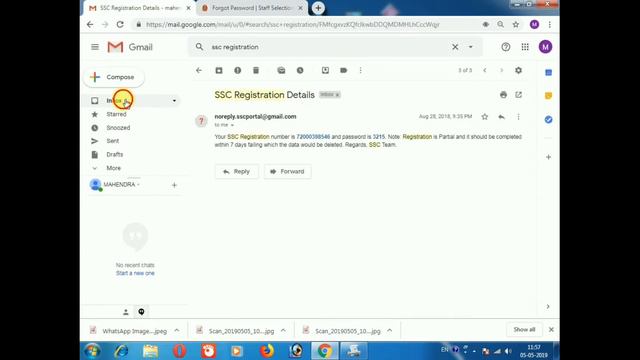Open a new browser tab
Screen dimensions: 640x360
318,8
